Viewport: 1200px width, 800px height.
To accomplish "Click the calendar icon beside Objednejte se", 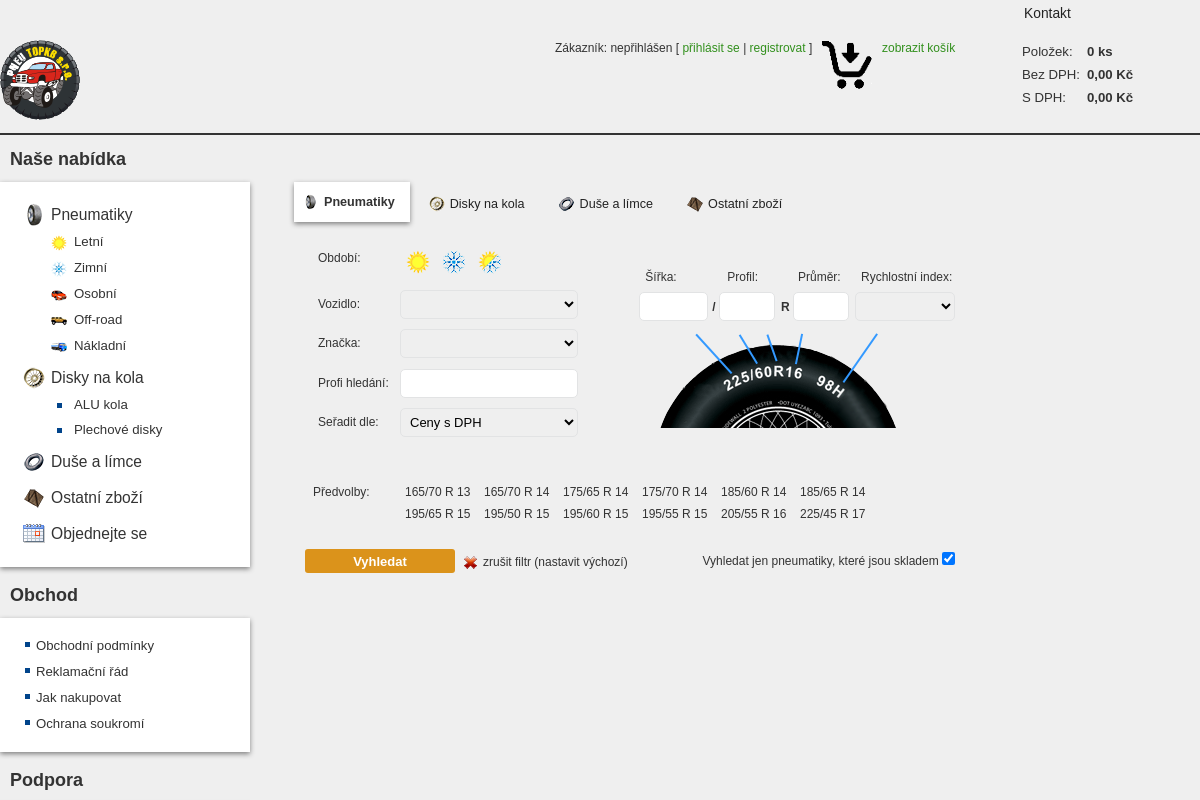I will point(34,533).
